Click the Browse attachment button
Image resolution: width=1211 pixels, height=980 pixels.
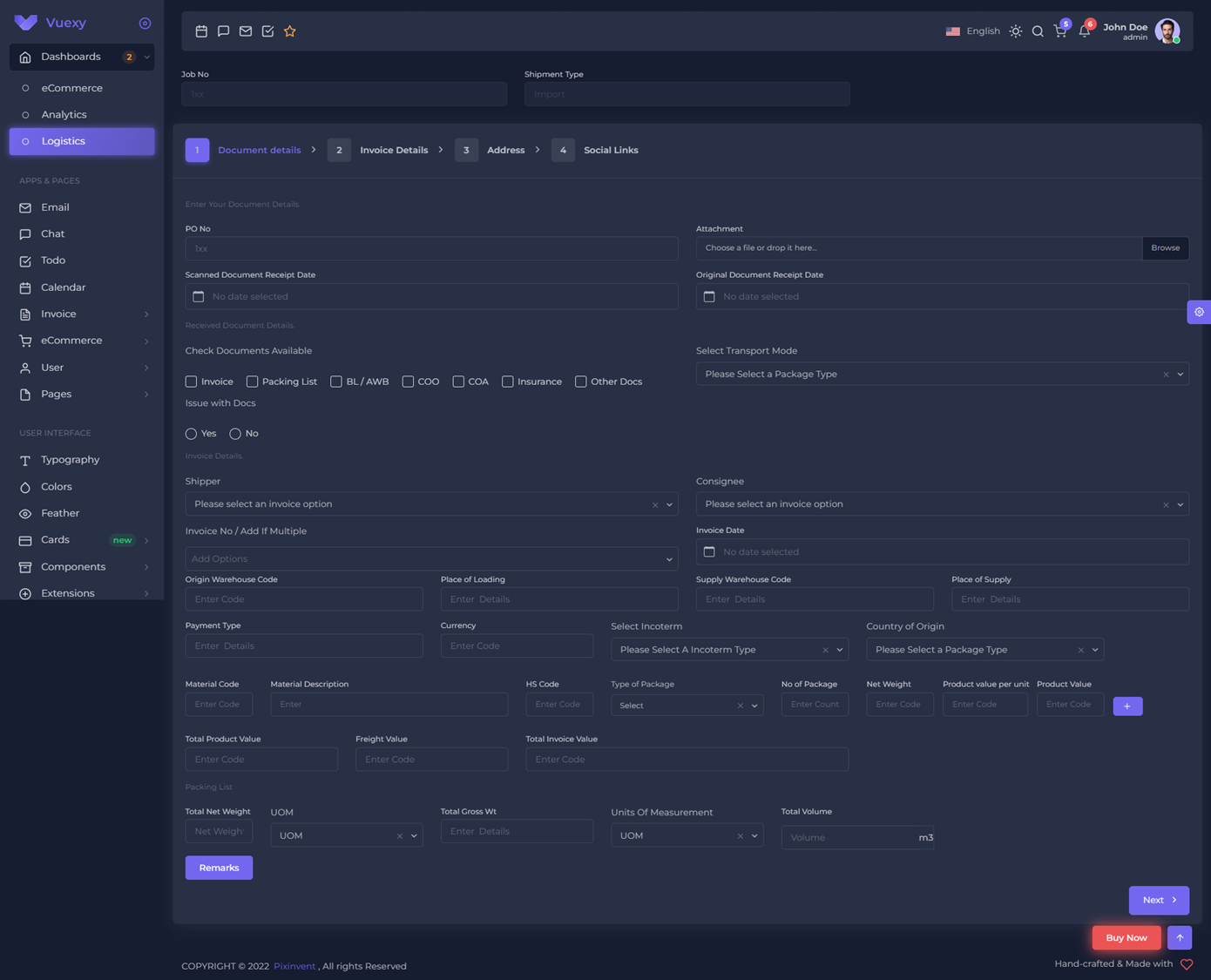(1165, 248)
